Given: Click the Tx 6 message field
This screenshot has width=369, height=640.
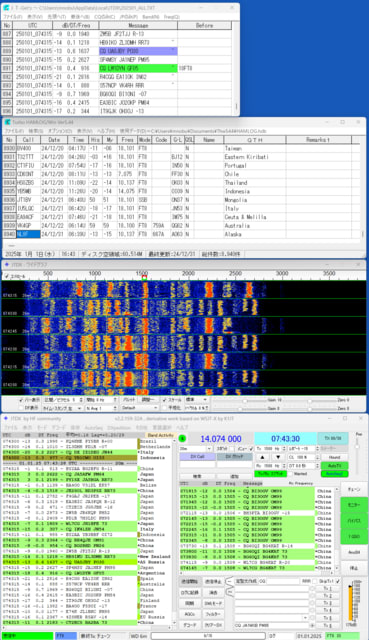Looking at the screenshot, I should click(x=271, y=625).
